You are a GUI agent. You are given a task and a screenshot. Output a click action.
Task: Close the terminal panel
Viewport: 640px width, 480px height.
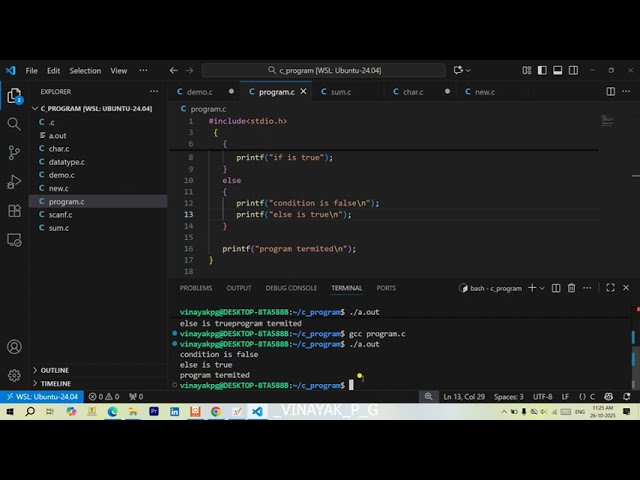click(x=626, y=288)
